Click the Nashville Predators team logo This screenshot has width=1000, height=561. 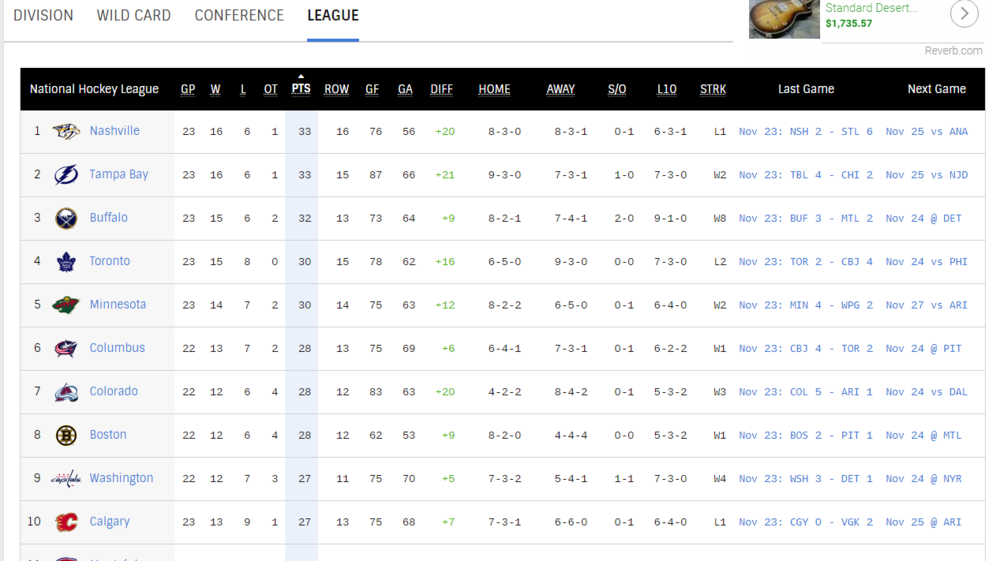[66, 132]
